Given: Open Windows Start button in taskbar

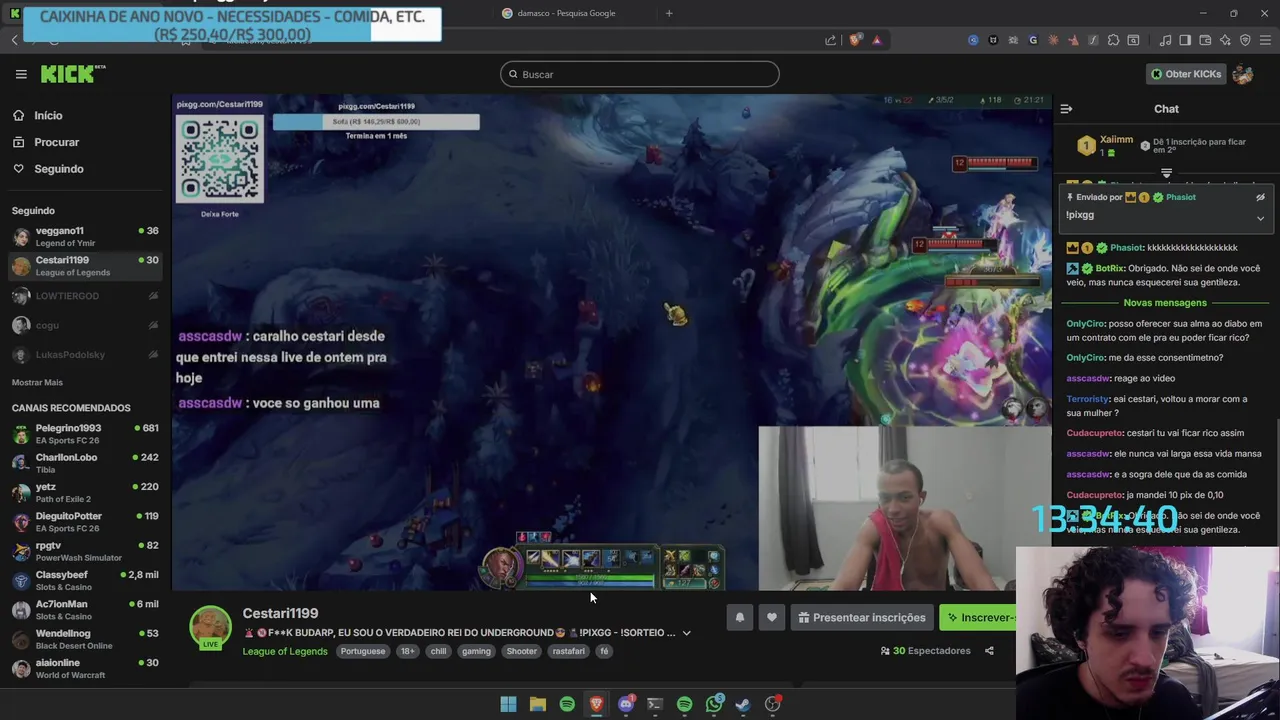Looking at the screenshot, I should [508, 704].
